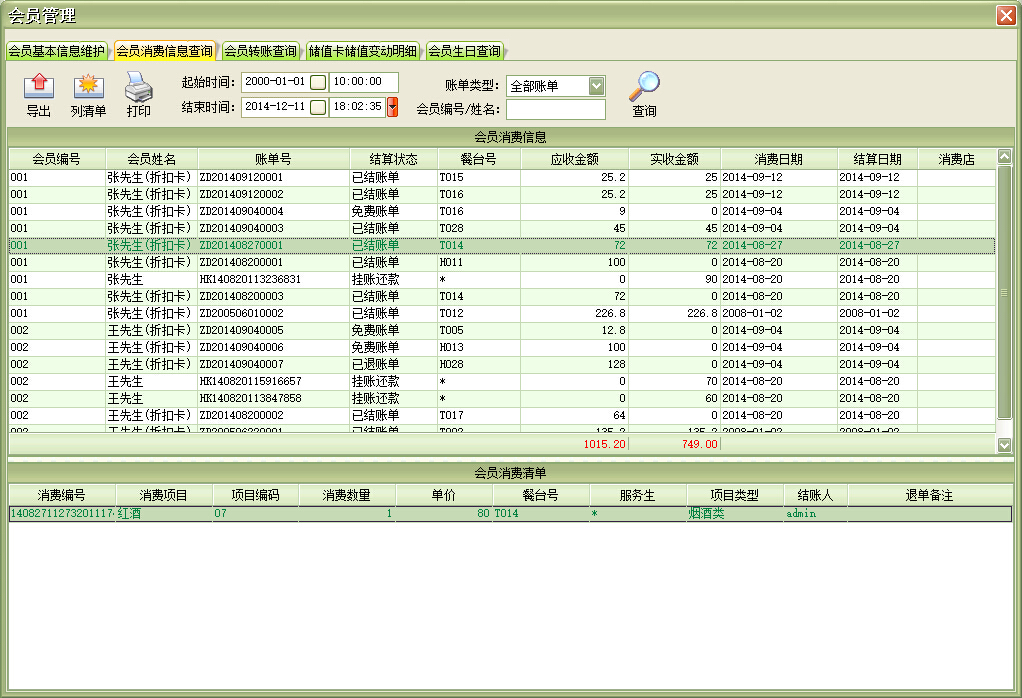The width and height of the screenshot is (1022, 698).
Task: Expand the 账单类型 dropdown
Action: [x=597, y=86]
